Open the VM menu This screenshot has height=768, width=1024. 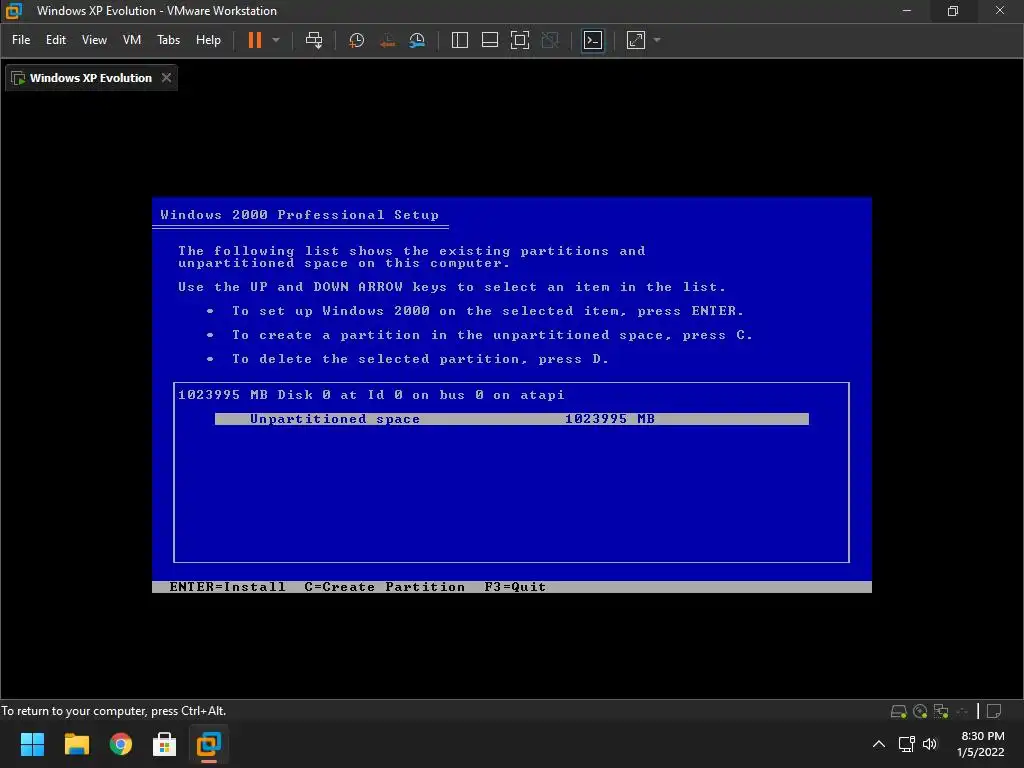(132, 40)
